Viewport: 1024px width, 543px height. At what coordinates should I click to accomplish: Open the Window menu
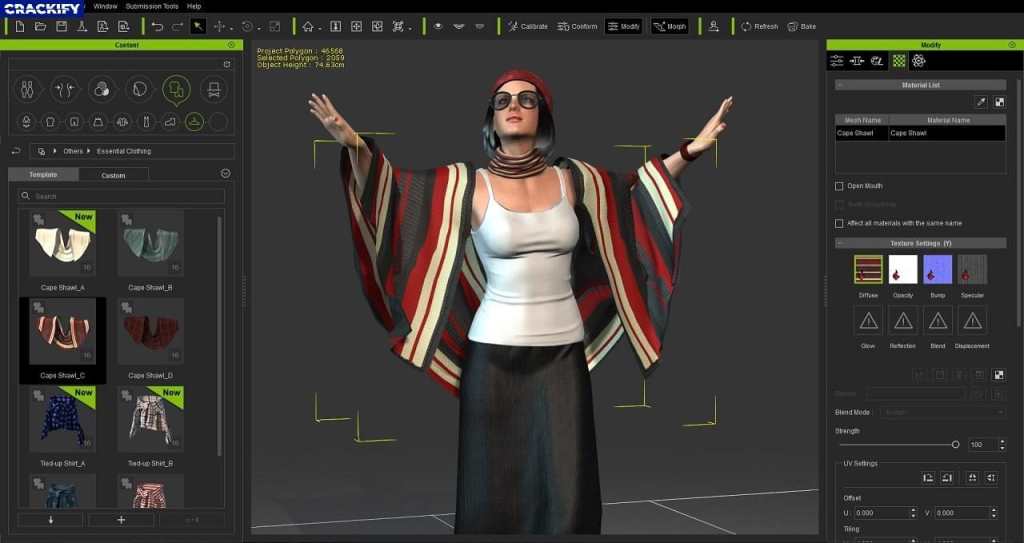pyautogui.click(x=105, y=6)
